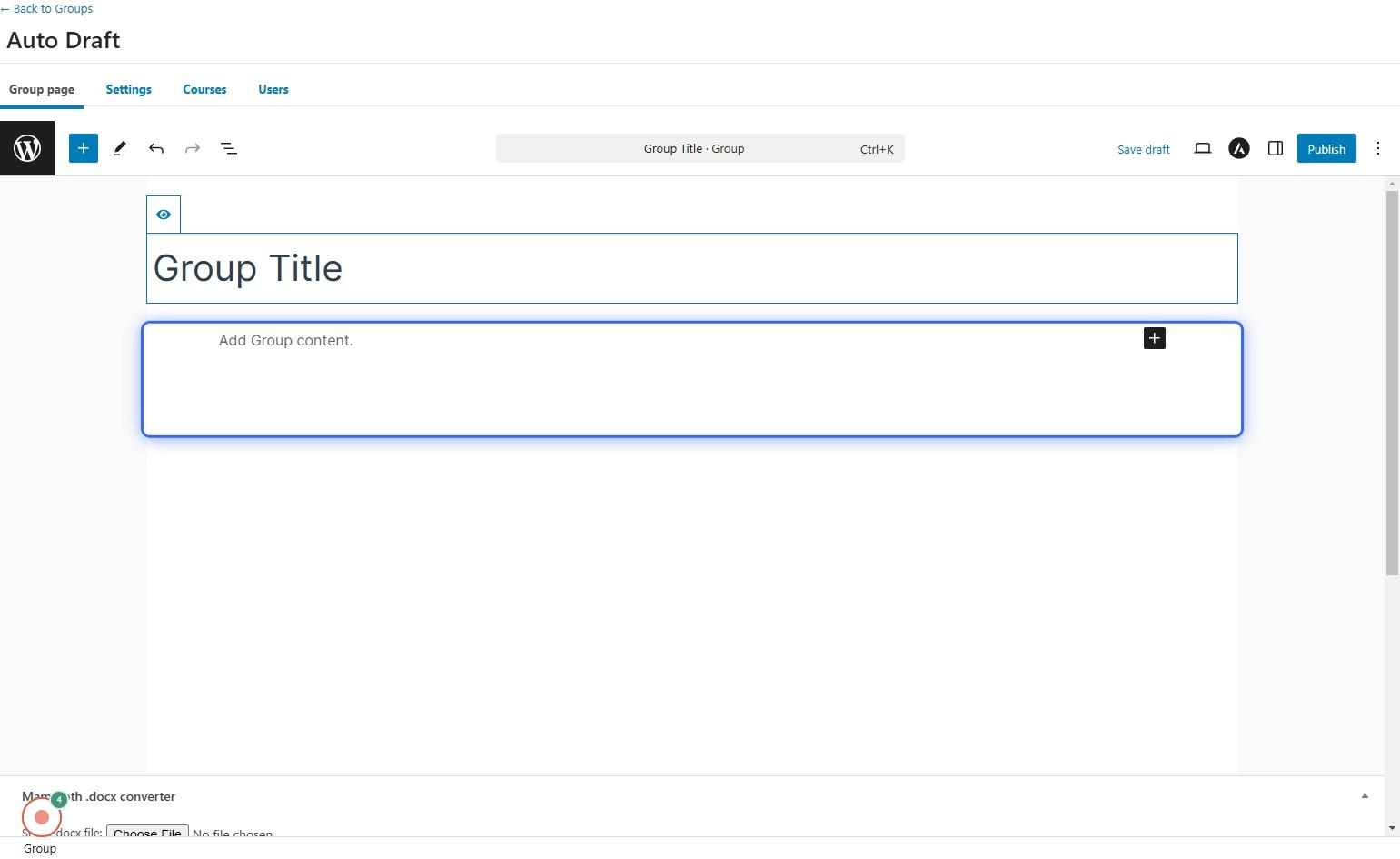Click the laptop Preview icon
The width and height of the screenshot is (1400, 859).
pos(1202,148)
